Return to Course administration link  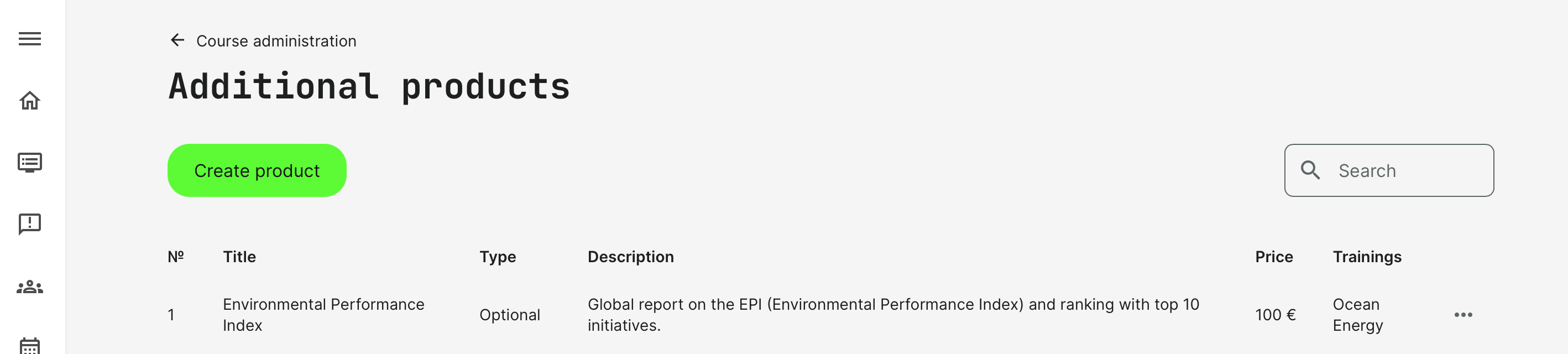(x=276, y=41)
